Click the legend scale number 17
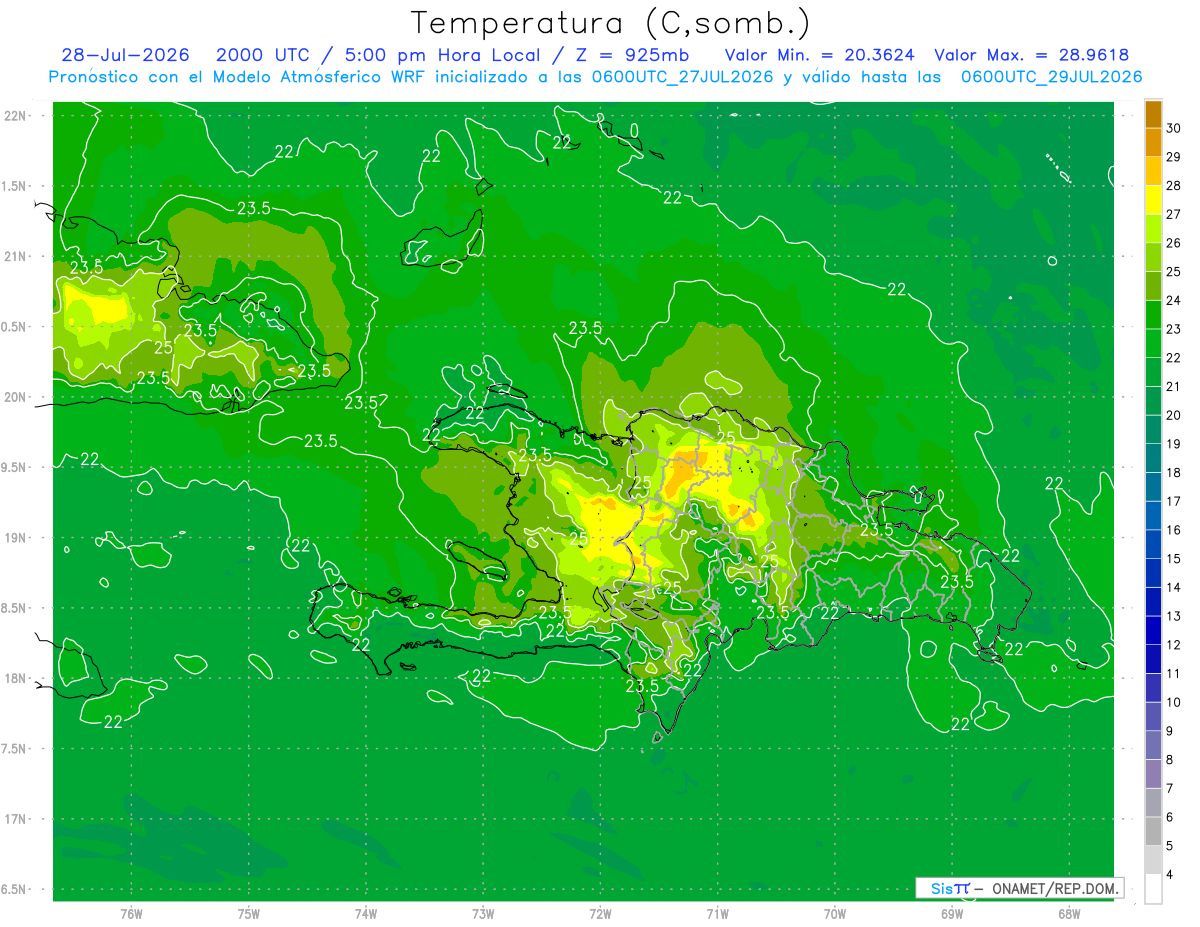 pyautogui.click(x=1174, y=501)
